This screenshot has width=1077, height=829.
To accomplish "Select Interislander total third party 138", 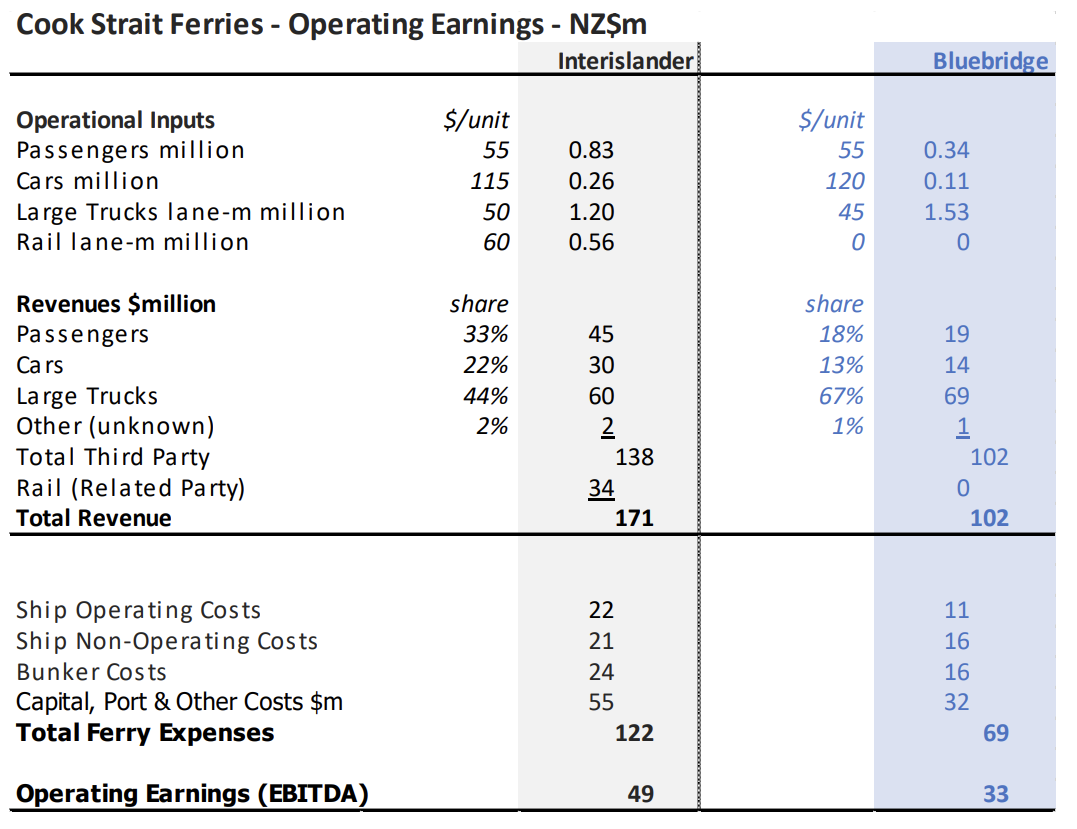I will tap(634, 457).
